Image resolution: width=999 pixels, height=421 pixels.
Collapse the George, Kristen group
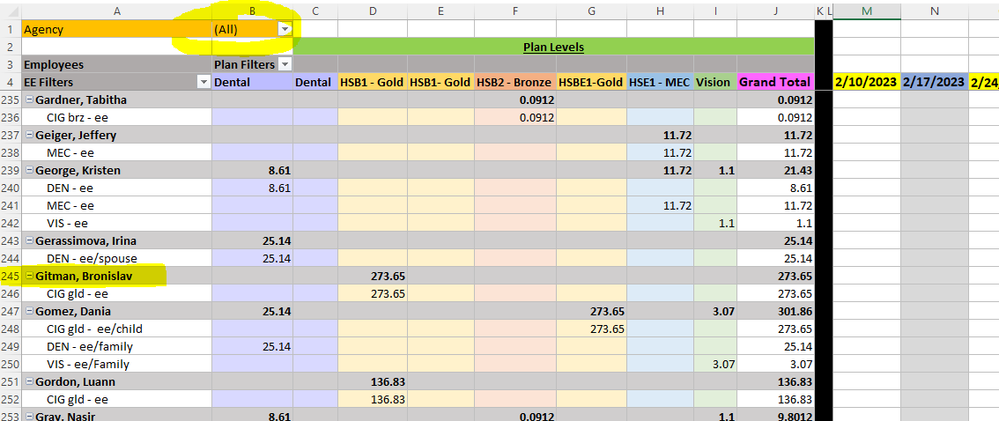[x=29, y=171]
